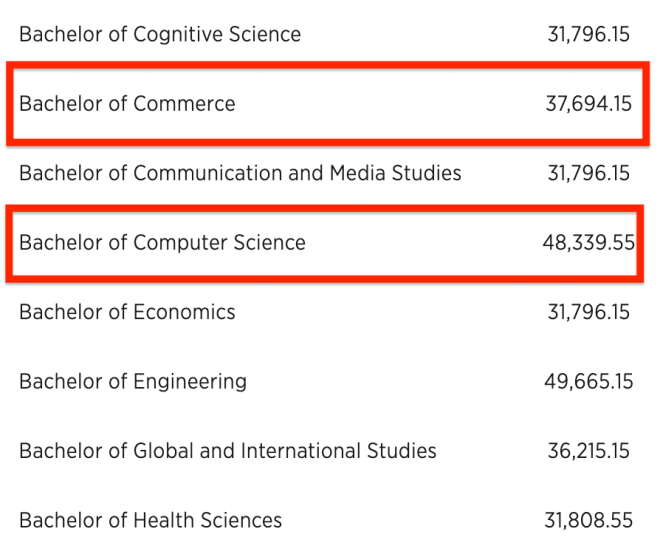Choose the Bachelor of Engineering program
The image size is (660, 557).
point(133,382)
